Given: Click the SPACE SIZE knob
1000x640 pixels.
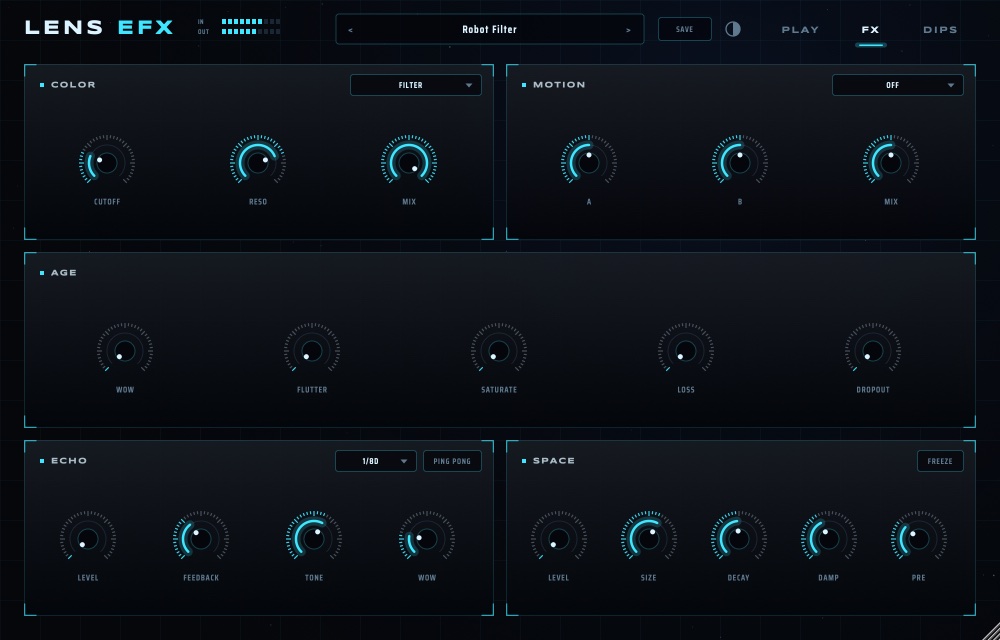Looking at the screenshot, I should coord(649,539).
